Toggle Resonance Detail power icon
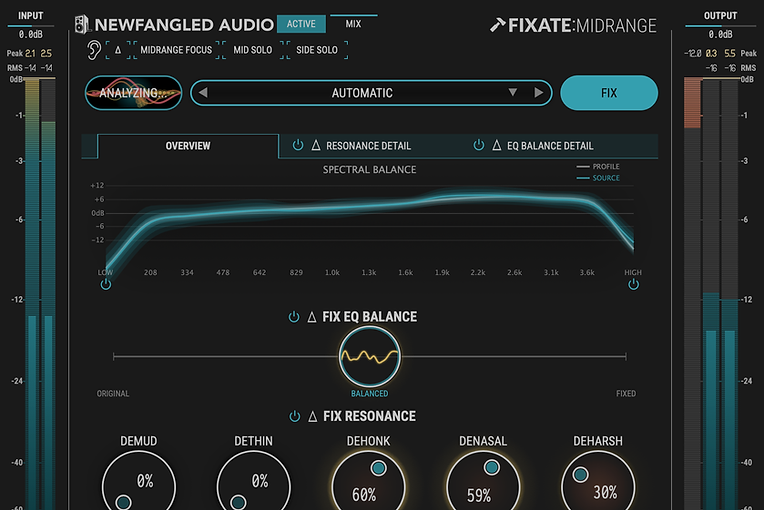This screenshot has width=764, height=510. pyautogui.click(x=298, y=145)
